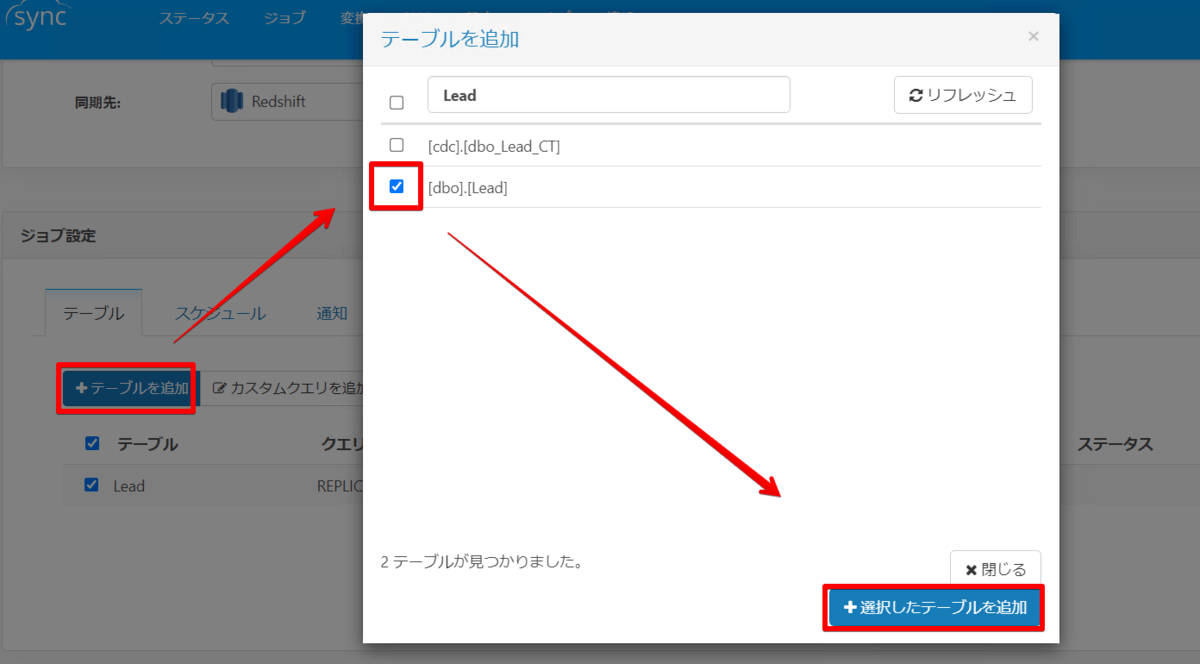Click the ✖ icon inside 閉じる button
Viewport: 1200px width, 664px height.
click(972, 568)
